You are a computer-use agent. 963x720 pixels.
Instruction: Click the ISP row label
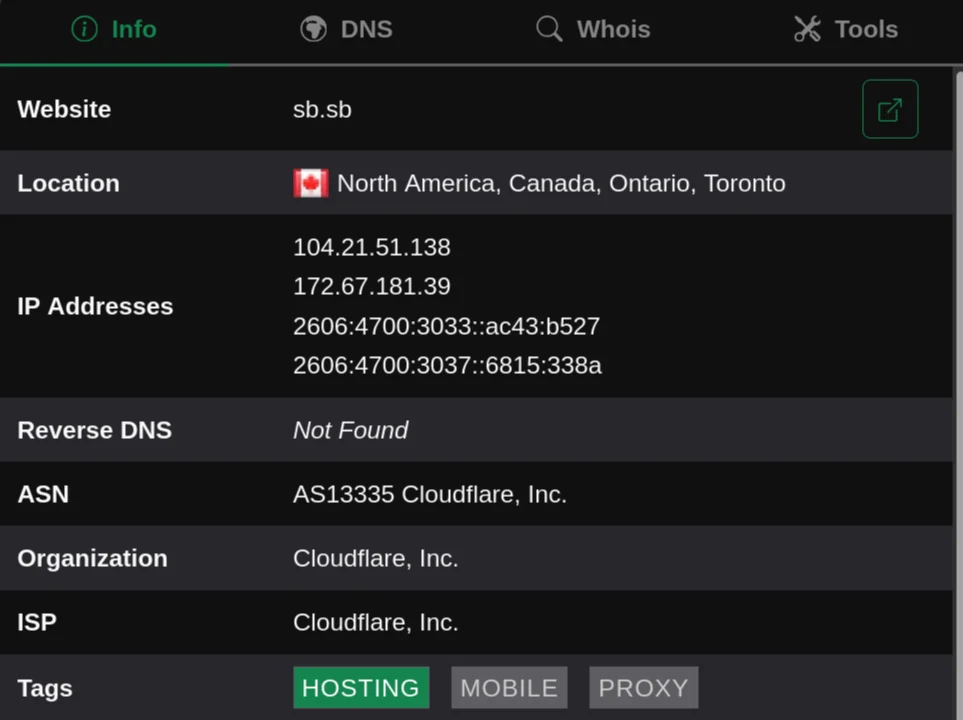coord(37,622)
